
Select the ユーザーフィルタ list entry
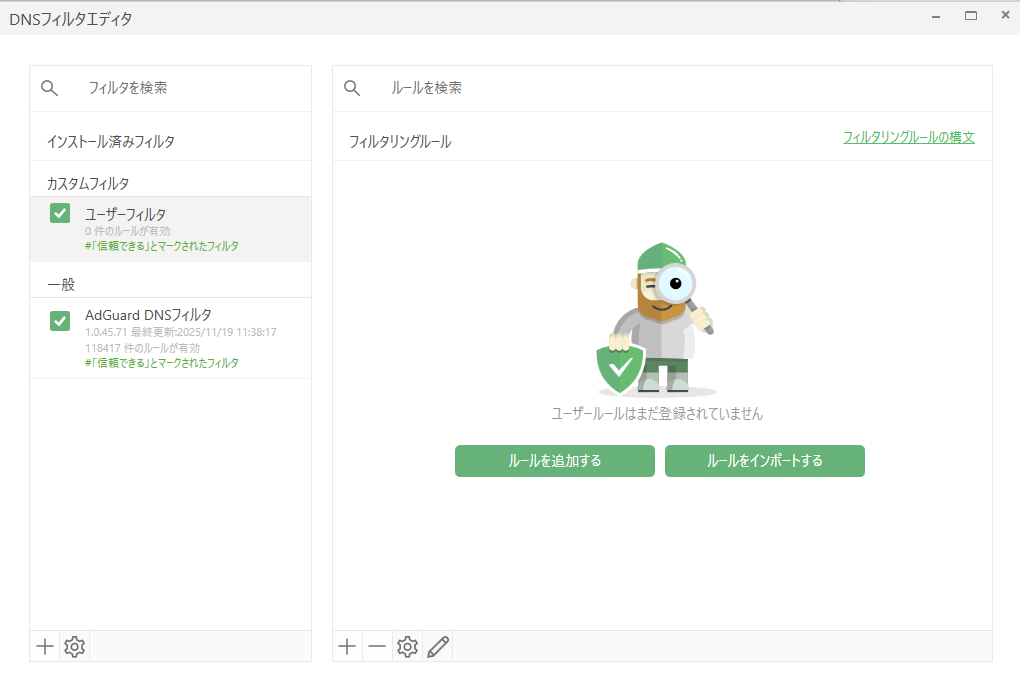tap(180, 229)
